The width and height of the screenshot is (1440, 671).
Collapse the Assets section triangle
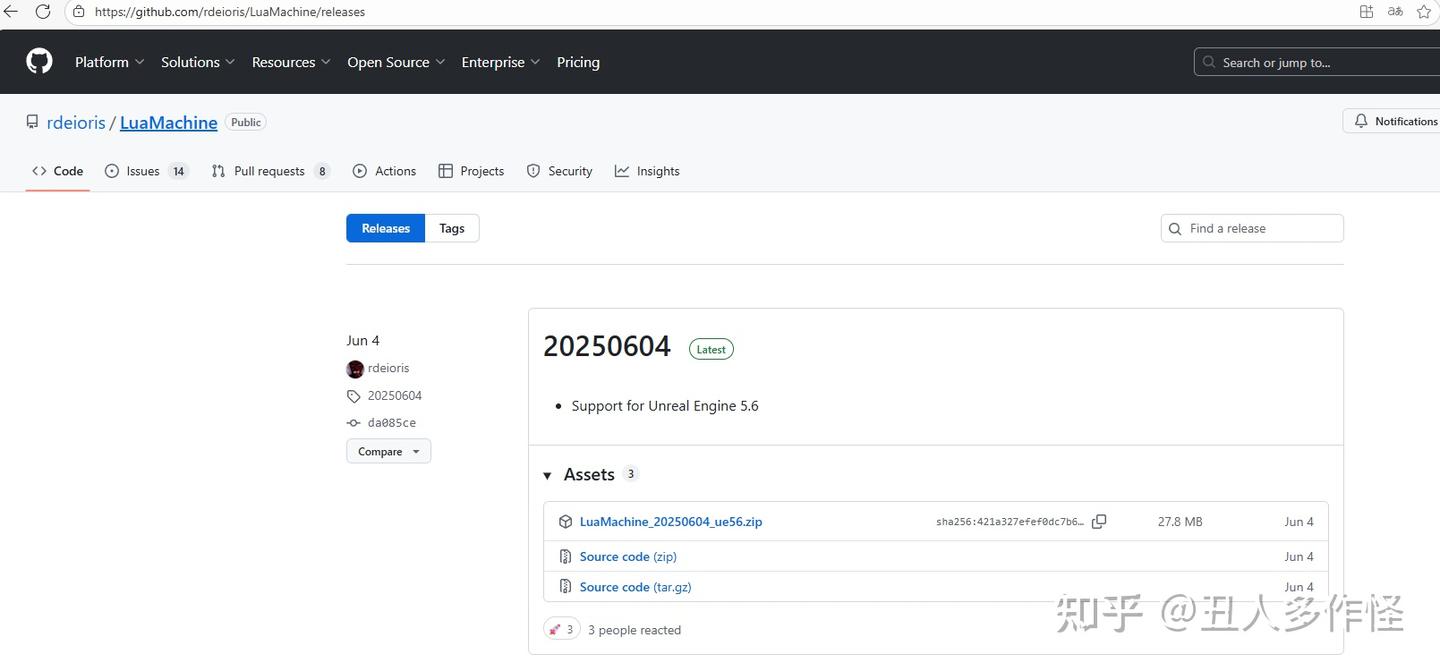click(547, 476)
